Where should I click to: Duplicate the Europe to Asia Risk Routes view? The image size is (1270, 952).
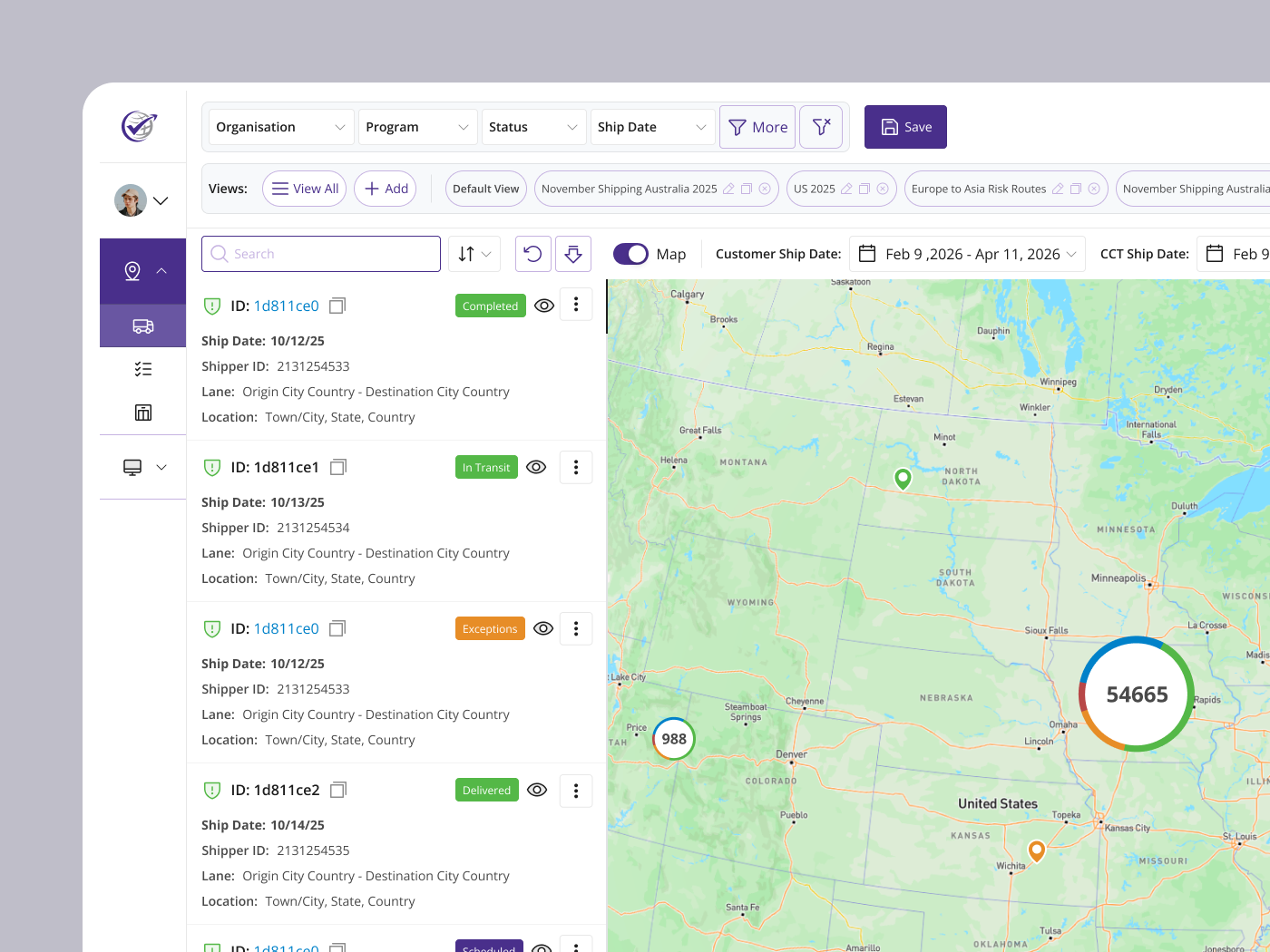point(1076,189)
